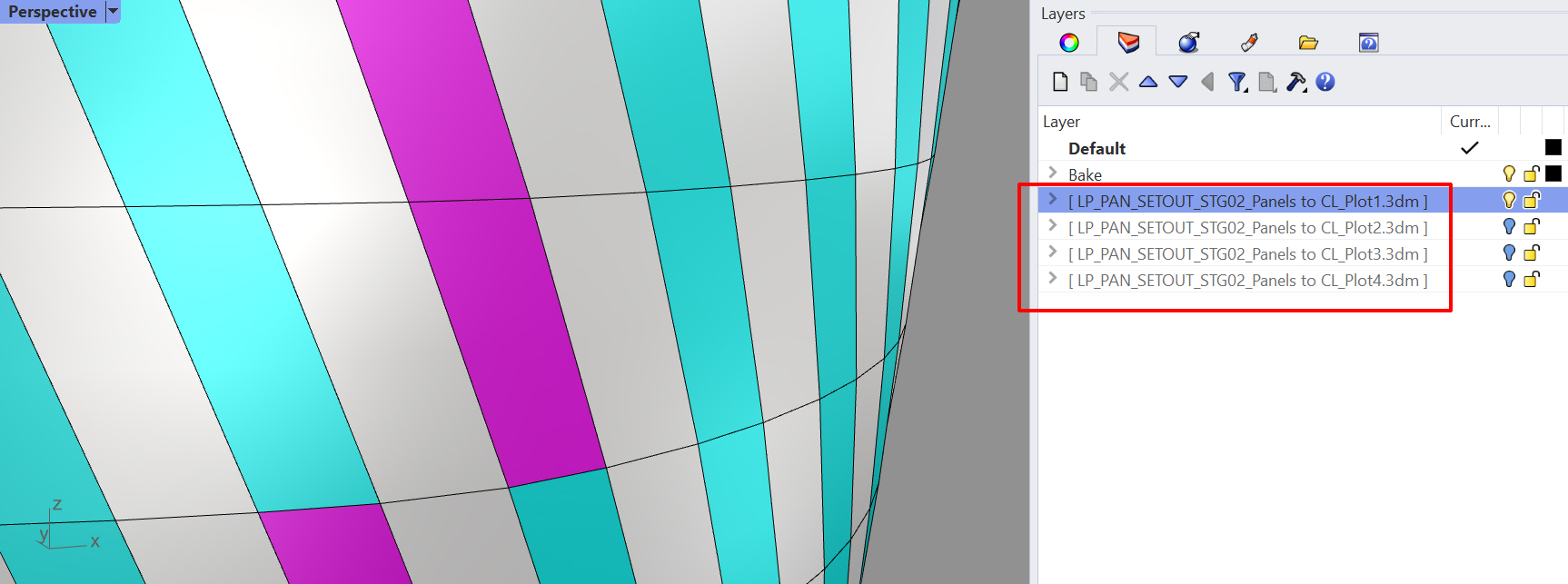The width and height of the screenshot is (1568, 584).
Task: Toggle the lock on Plot3.3dm layer
Action: pyautogui.click(x=1532, y=253)
